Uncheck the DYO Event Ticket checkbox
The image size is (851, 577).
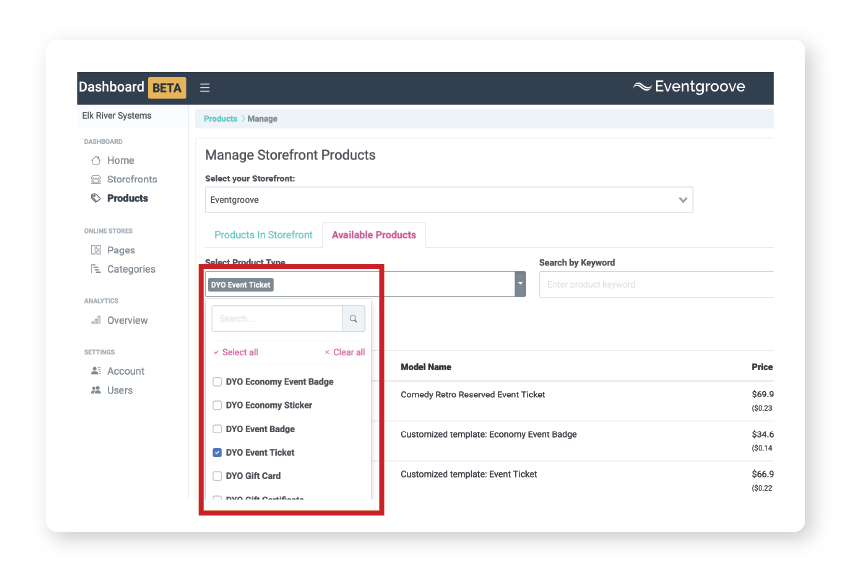[x=217, y=451]
